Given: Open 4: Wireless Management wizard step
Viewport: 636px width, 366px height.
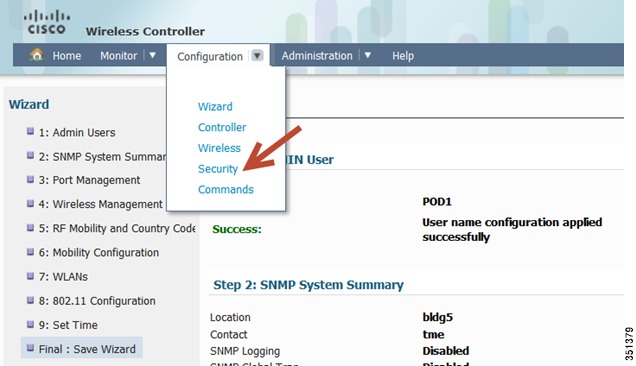Looking at the screenshot, I should pos(101,204).
